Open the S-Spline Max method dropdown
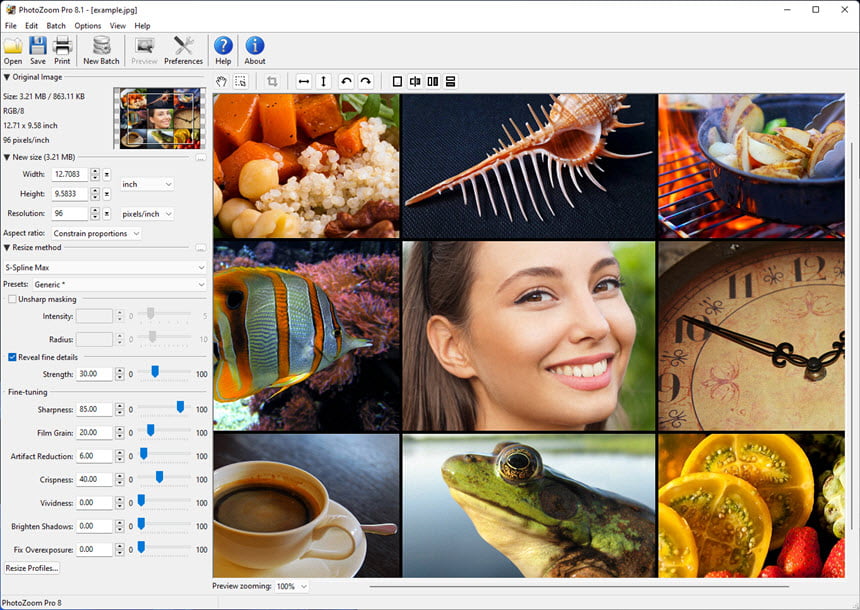Viewport: 860px width, 610px height. pos(104,268)
